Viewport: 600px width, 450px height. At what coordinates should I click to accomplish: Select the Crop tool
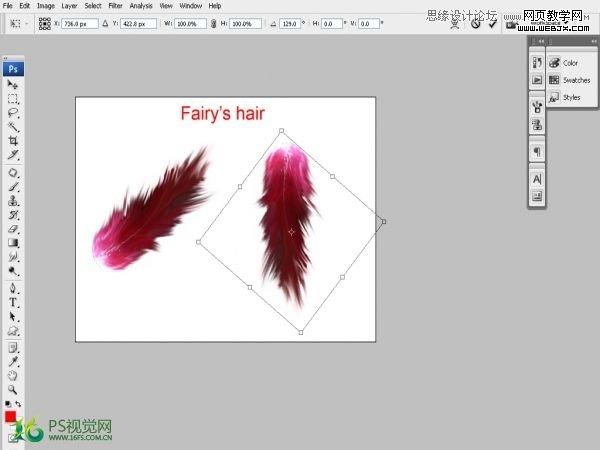click(14, 142)
